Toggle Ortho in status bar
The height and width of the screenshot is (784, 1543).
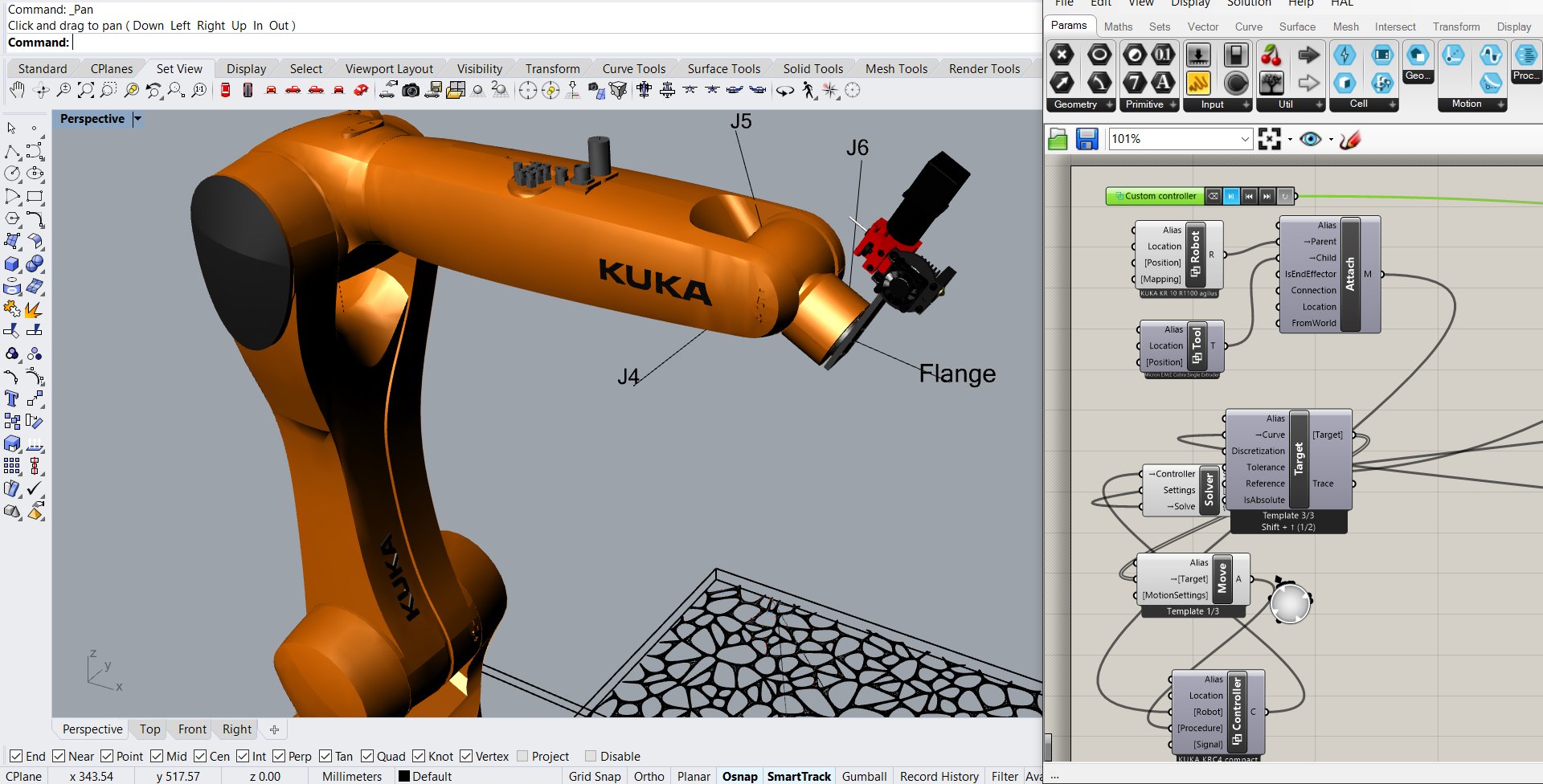click(649, 776)
